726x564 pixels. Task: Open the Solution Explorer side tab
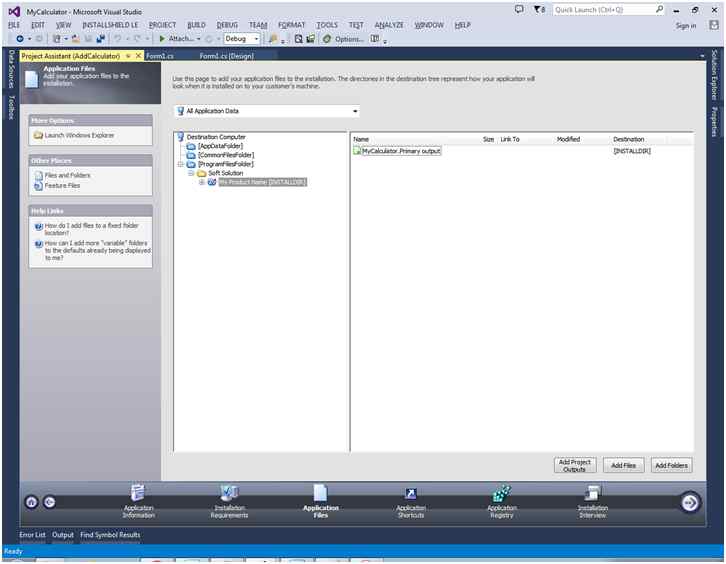tap(714, 75)
